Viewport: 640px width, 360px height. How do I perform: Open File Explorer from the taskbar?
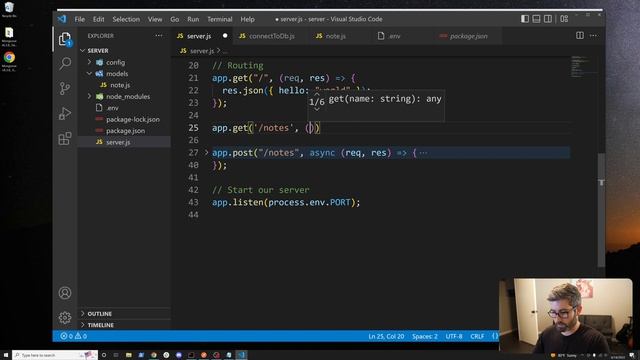(129, 355)
